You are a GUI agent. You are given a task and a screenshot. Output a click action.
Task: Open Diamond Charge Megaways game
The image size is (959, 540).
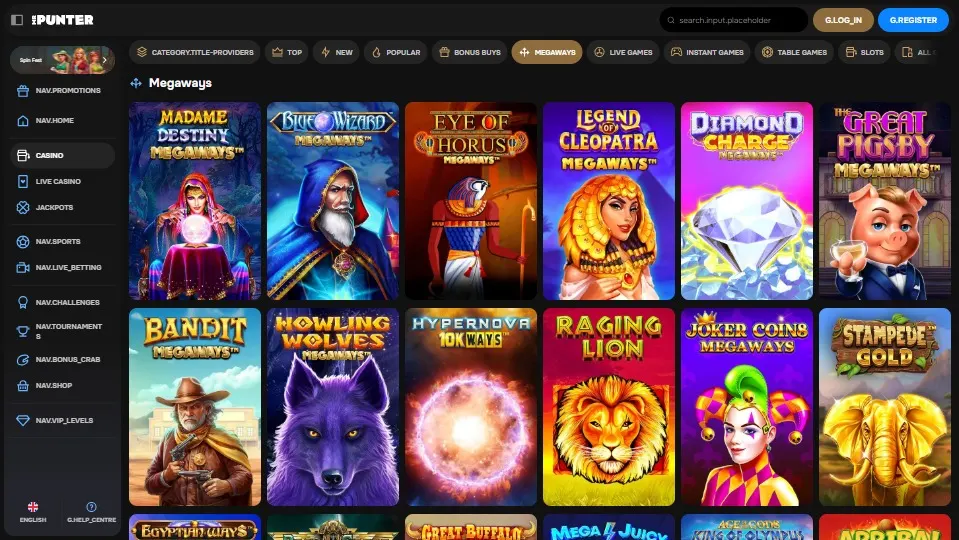point(747,201)
